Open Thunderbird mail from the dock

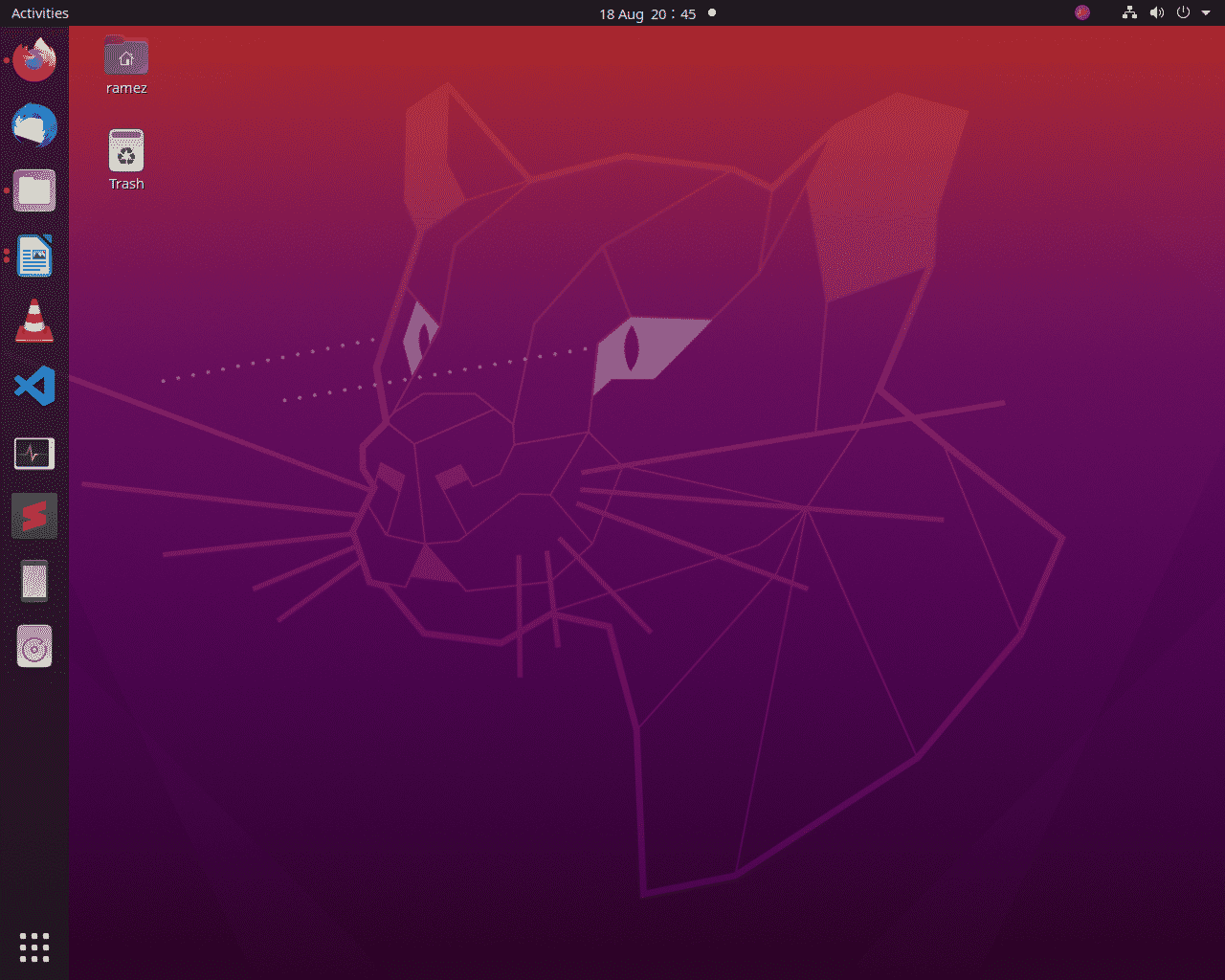tap(34, 125)
